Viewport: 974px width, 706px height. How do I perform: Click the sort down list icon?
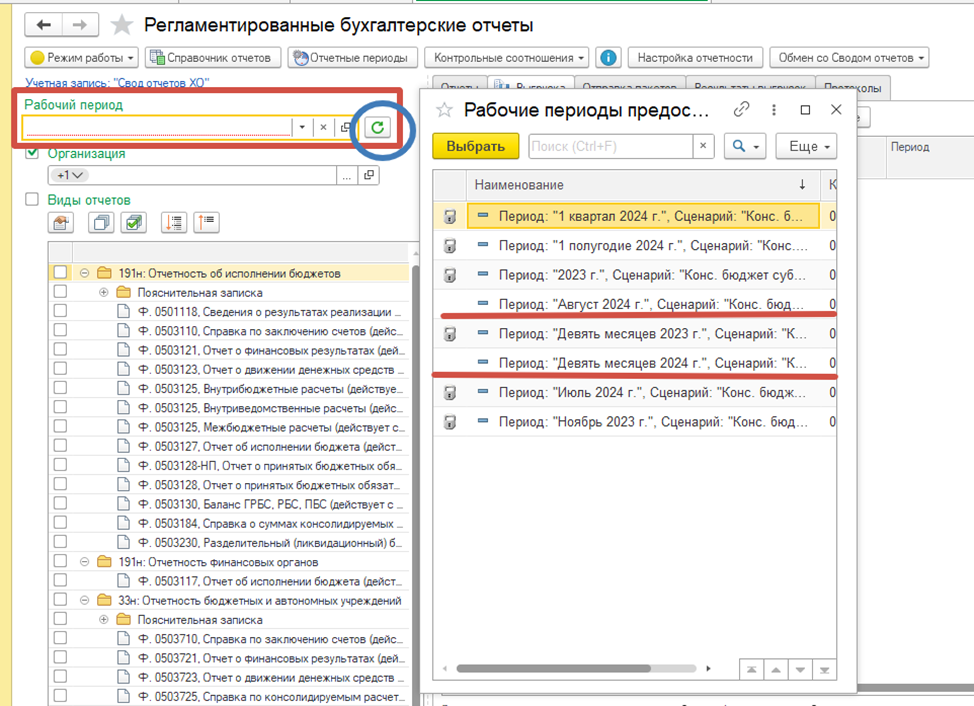point(173,222)
